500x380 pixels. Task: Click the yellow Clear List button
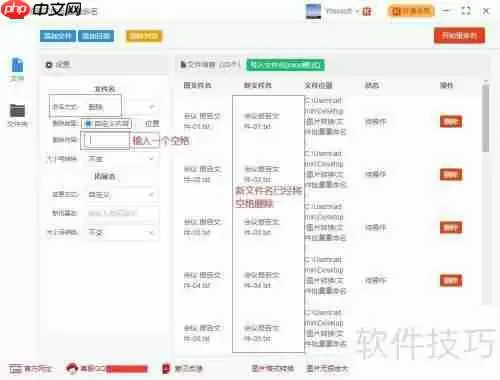pos(144,36)
